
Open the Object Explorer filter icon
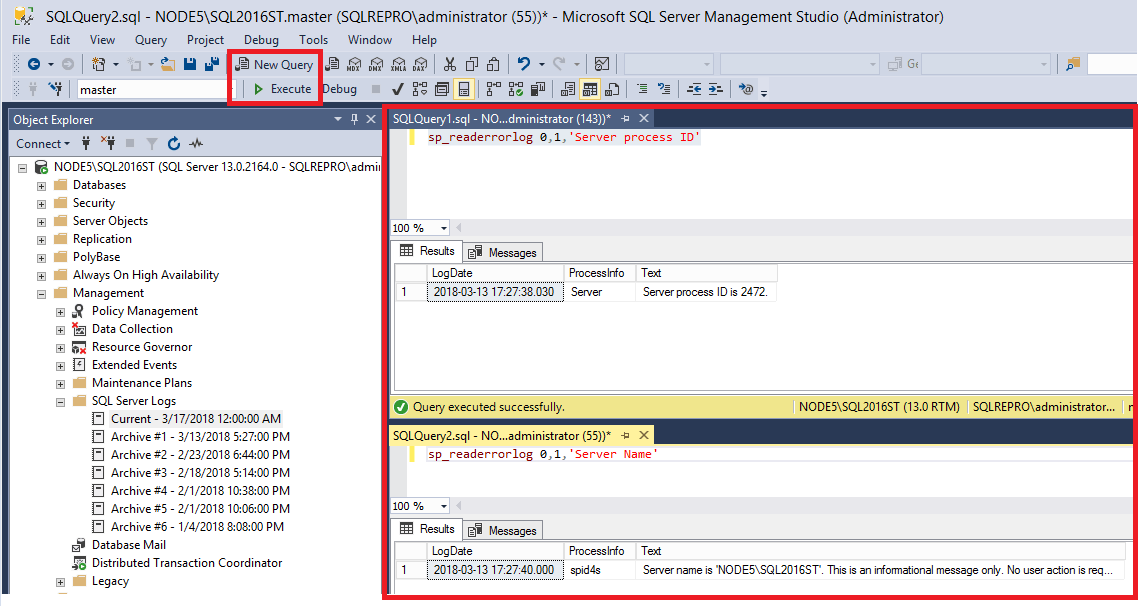click(x=152, y=143)
